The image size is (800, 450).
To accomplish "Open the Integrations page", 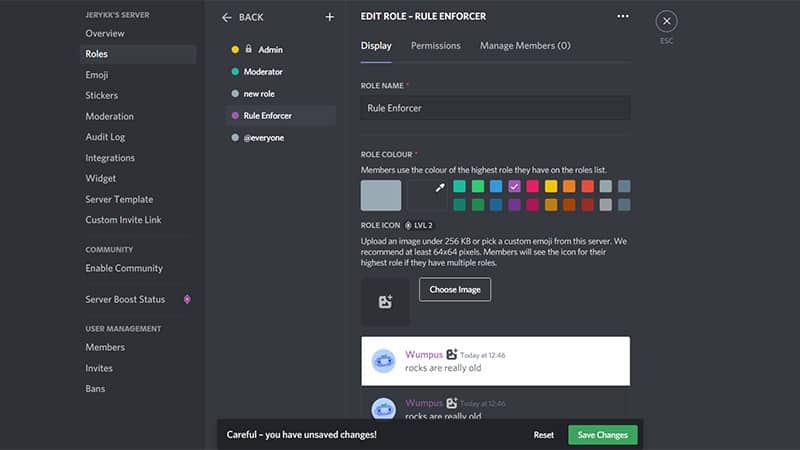I will 138,158.
